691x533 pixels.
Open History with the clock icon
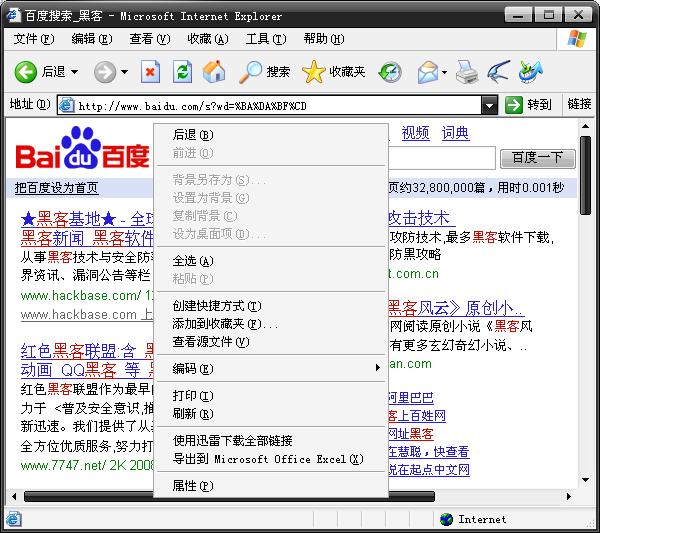point(390,72)
